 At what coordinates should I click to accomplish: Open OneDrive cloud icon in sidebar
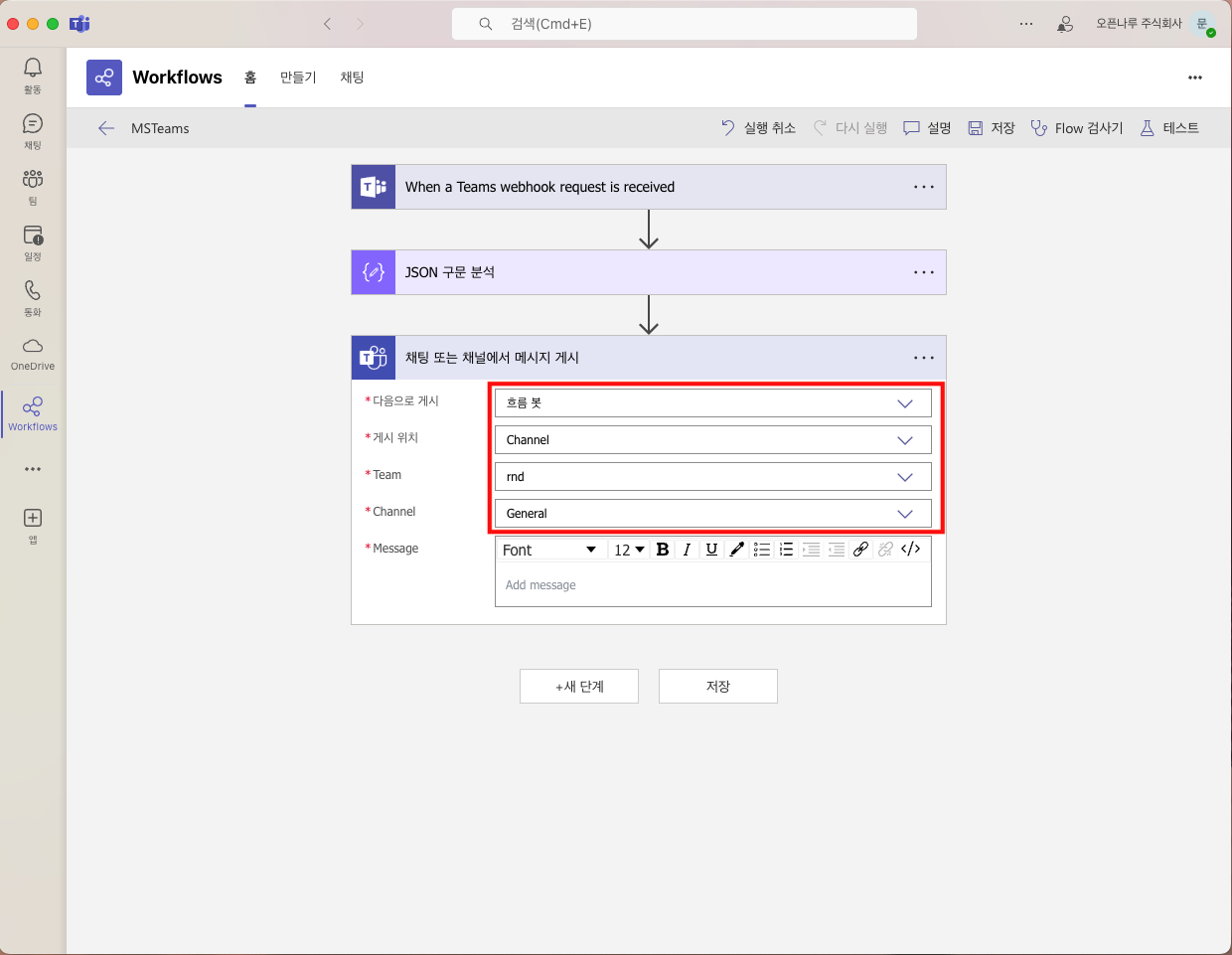click(x=33, y=347)
